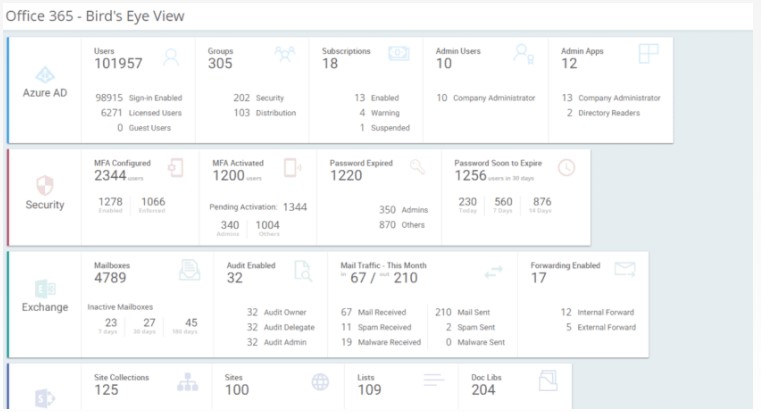Click the Audit Enabled document-search icon
The image size is (761, 412).
point(303,271)
